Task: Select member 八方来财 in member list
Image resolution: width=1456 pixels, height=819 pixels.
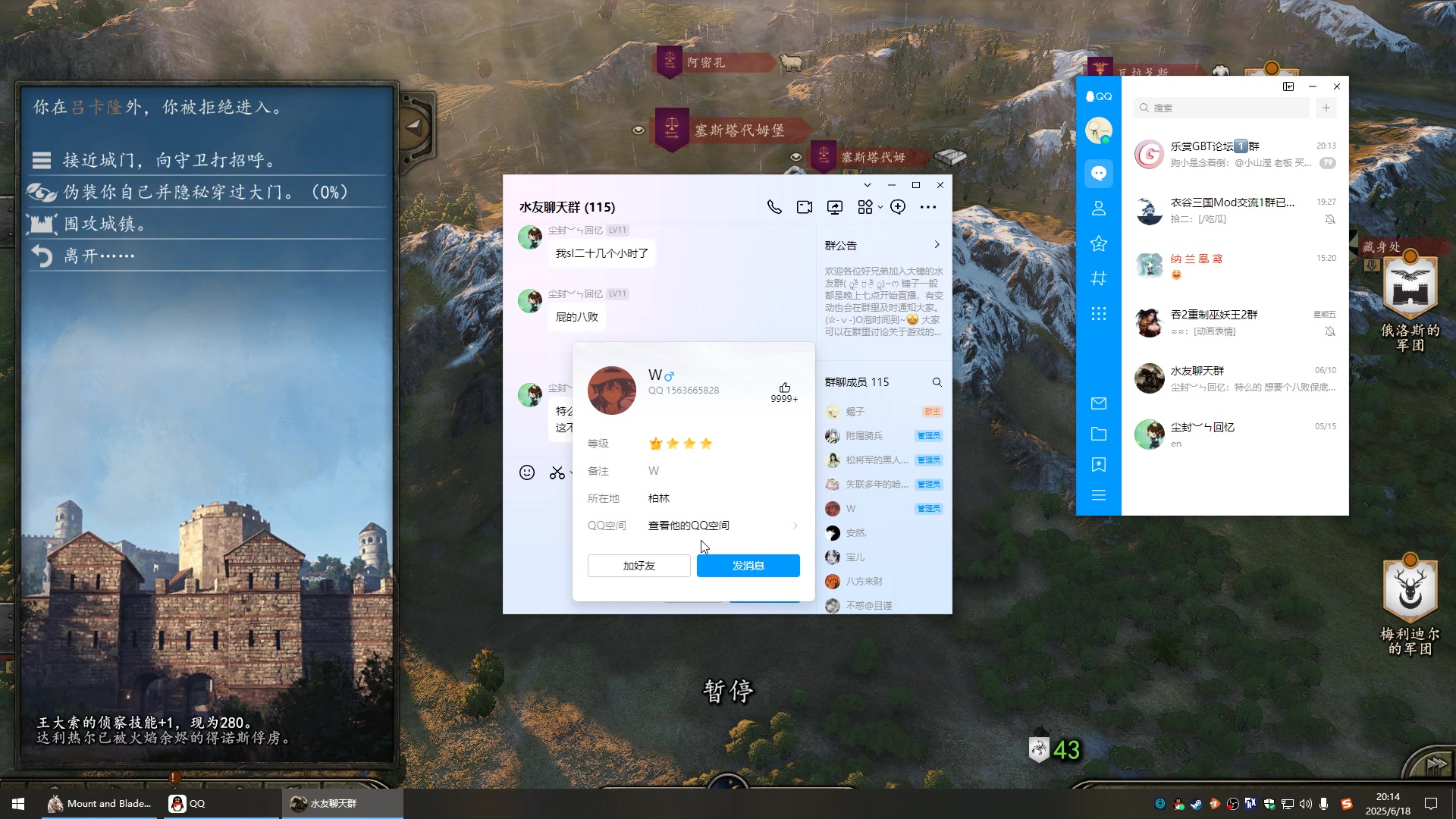Action: coord(883,582)
